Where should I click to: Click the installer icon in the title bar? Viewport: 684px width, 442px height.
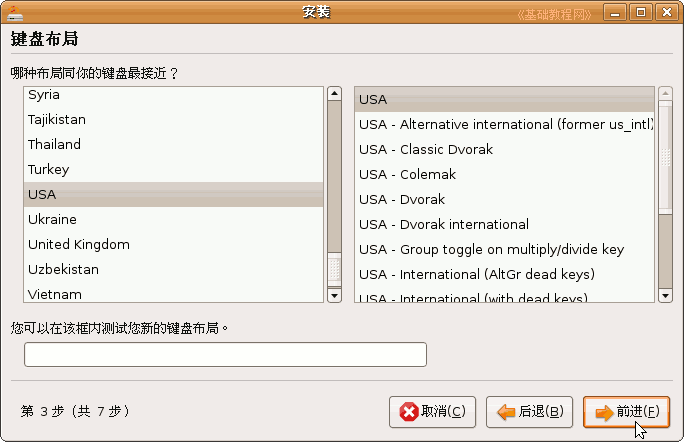pos(14,12)
